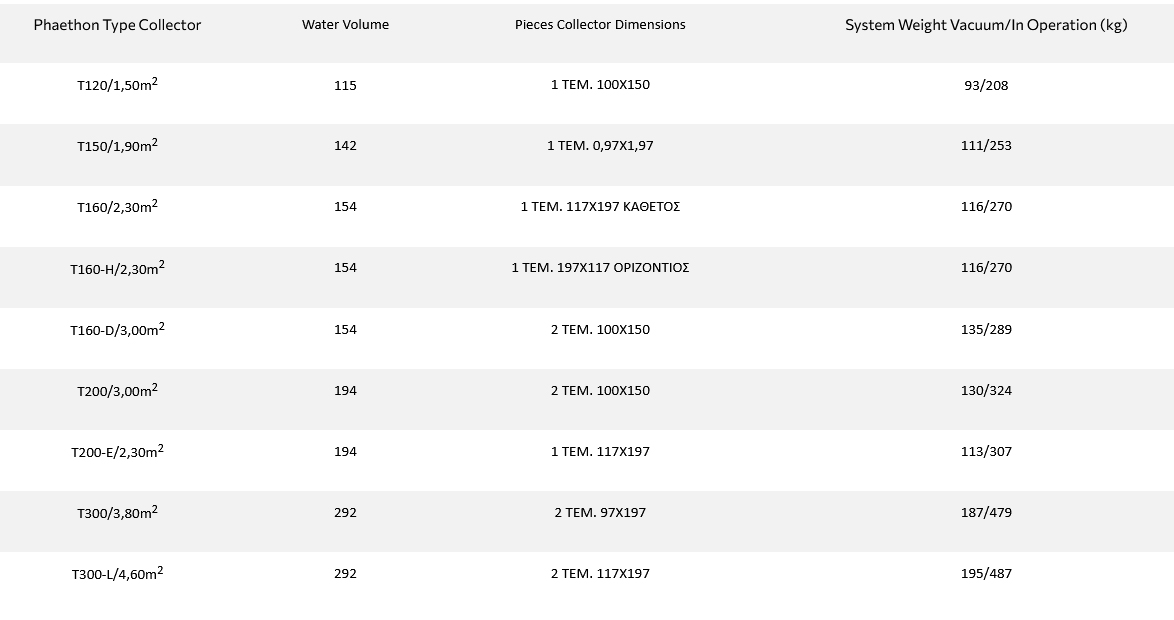Click the System Weight Vacuum/In Operation header
The width and height of the screenshot is (1174, 620).
point(985,25)
